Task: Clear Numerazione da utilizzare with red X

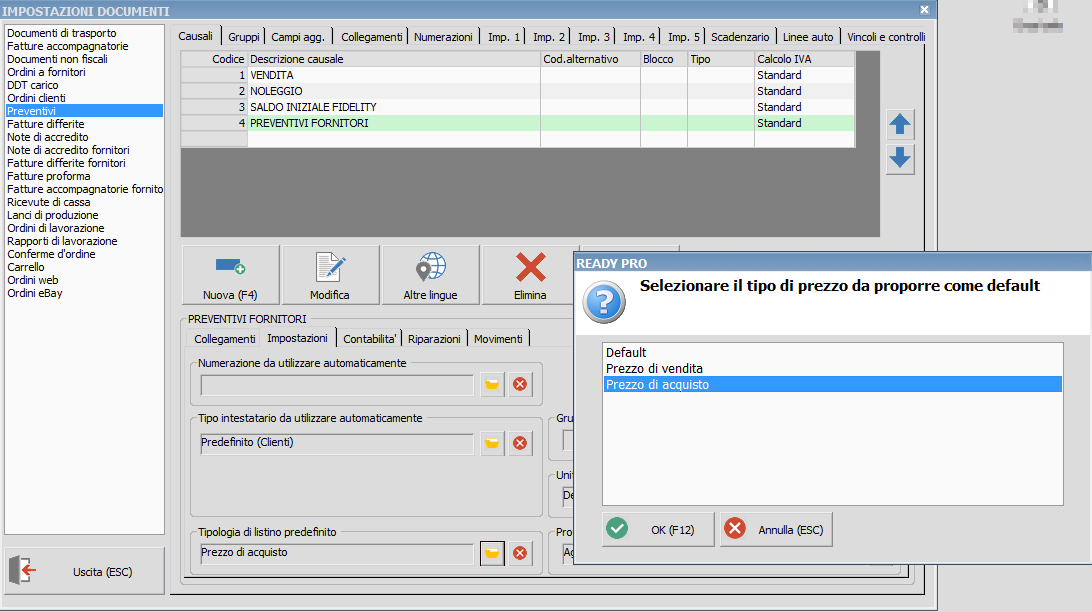Action: coord(520,384)
